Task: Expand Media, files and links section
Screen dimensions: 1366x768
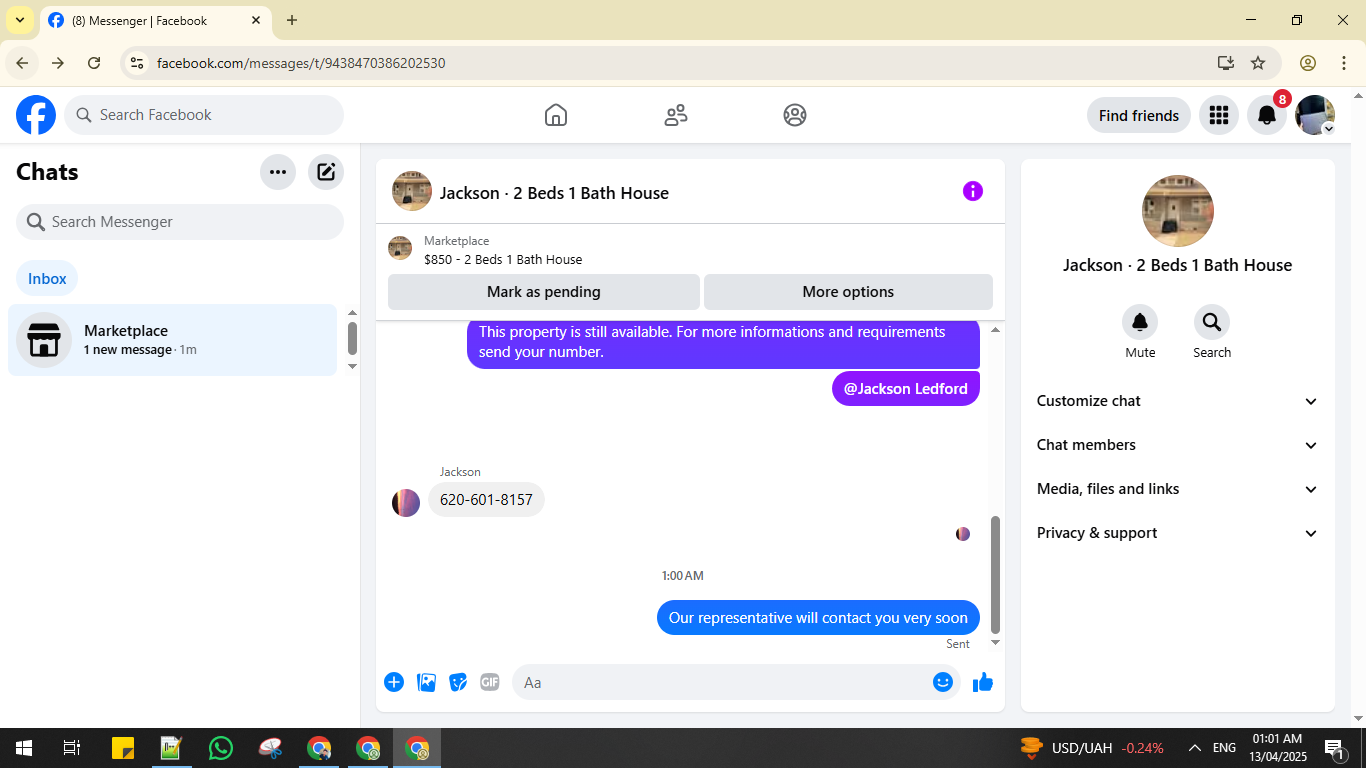Action: (1178, 489)
